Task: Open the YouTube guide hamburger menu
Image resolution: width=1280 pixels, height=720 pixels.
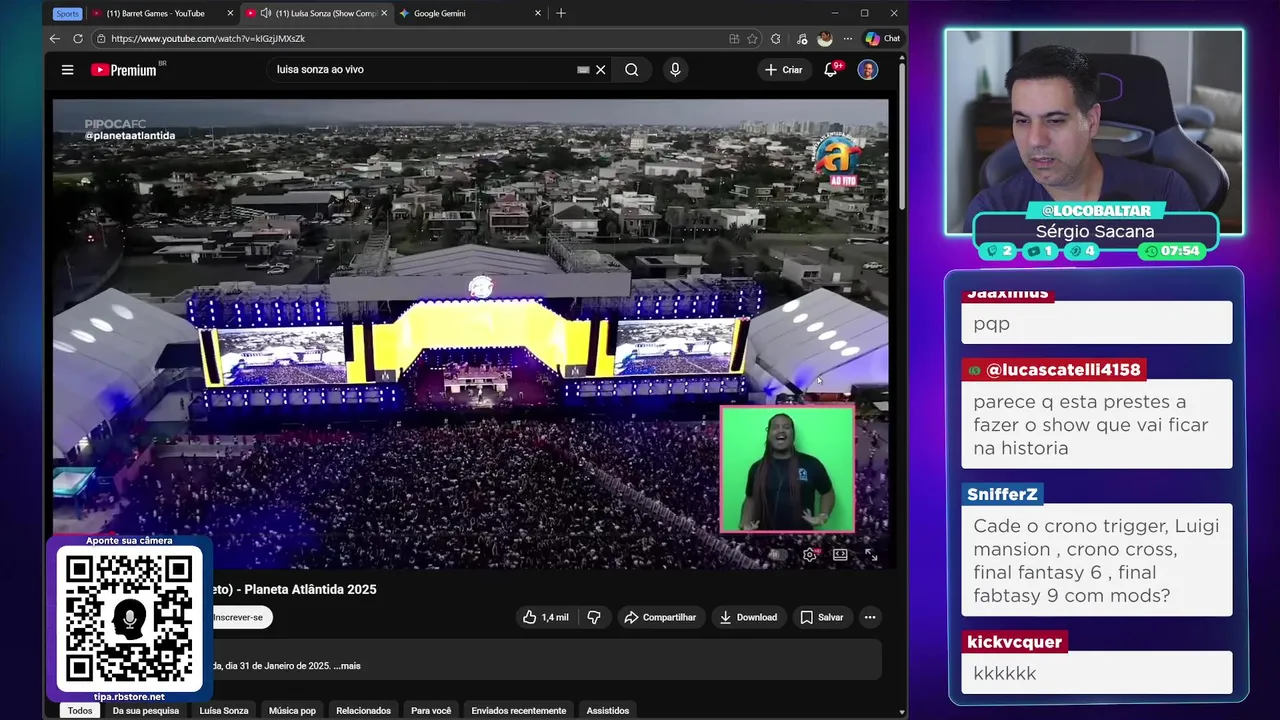Action: pyautogui.click(x=67, y=70)
